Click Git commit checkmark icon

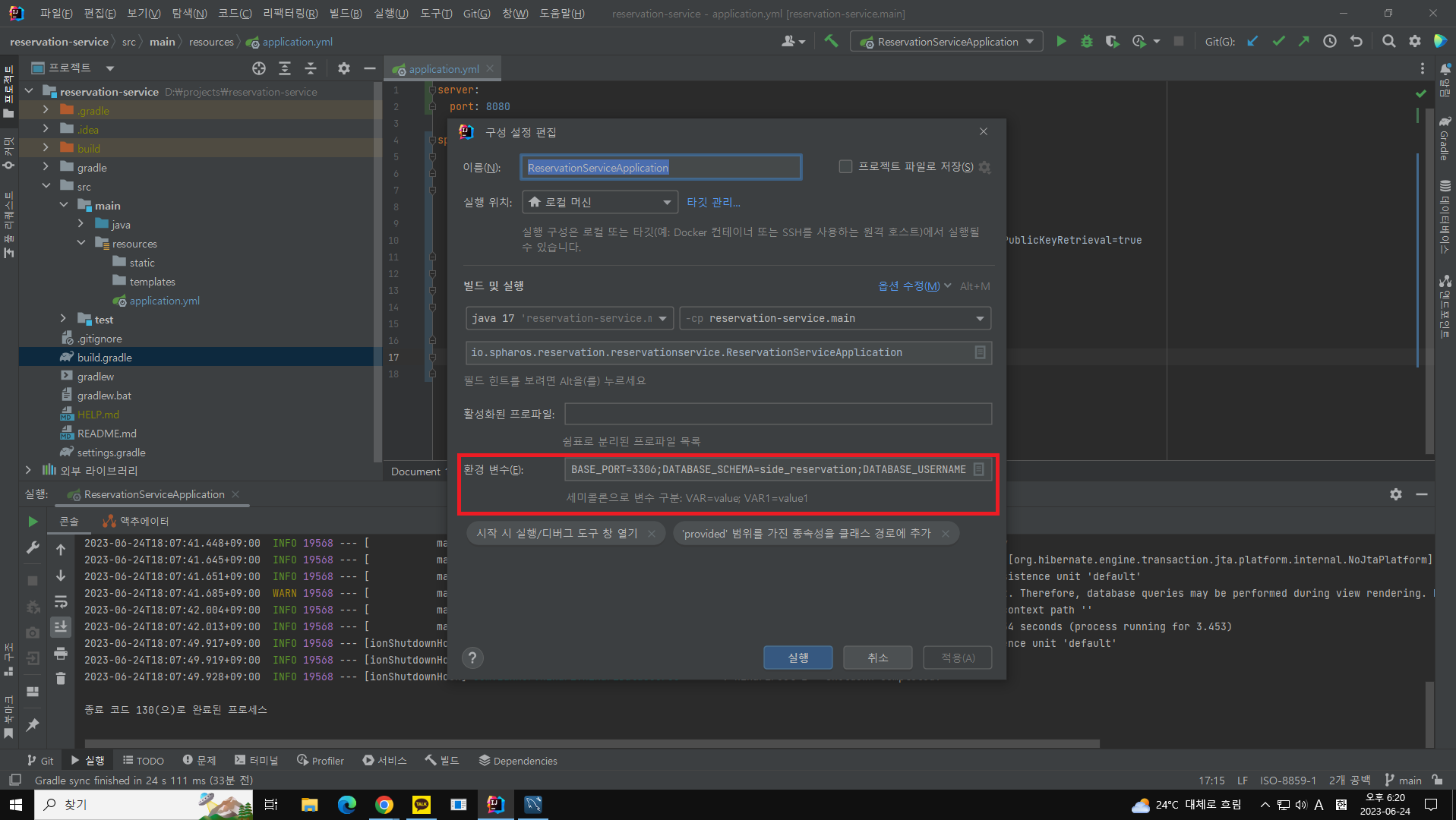point(1279,42)
